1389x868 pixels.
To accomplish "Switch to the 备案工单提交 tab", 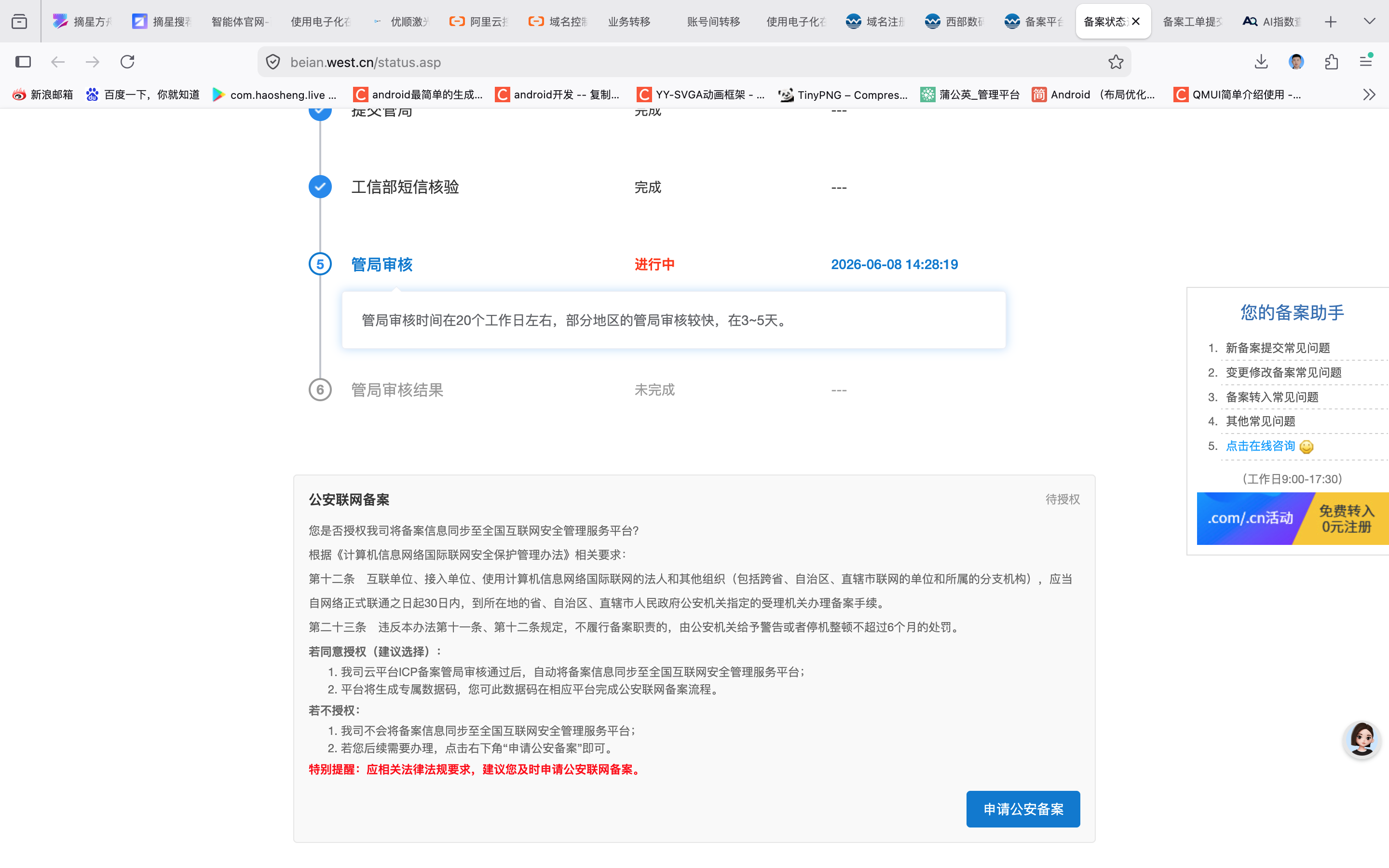I will 1193,22.
